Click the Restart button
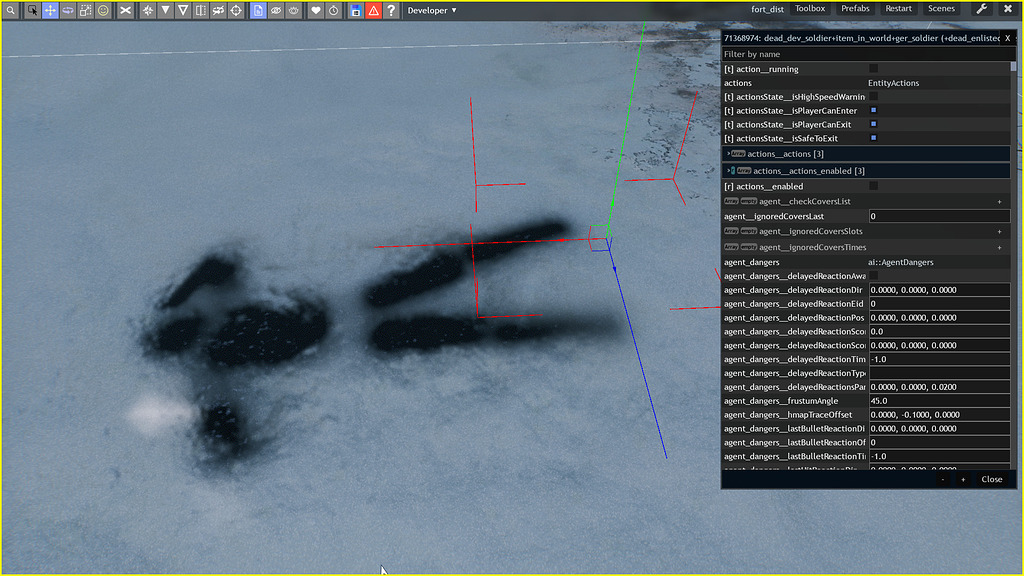This screenshot has height=576, width=1024. pos(898,9)
